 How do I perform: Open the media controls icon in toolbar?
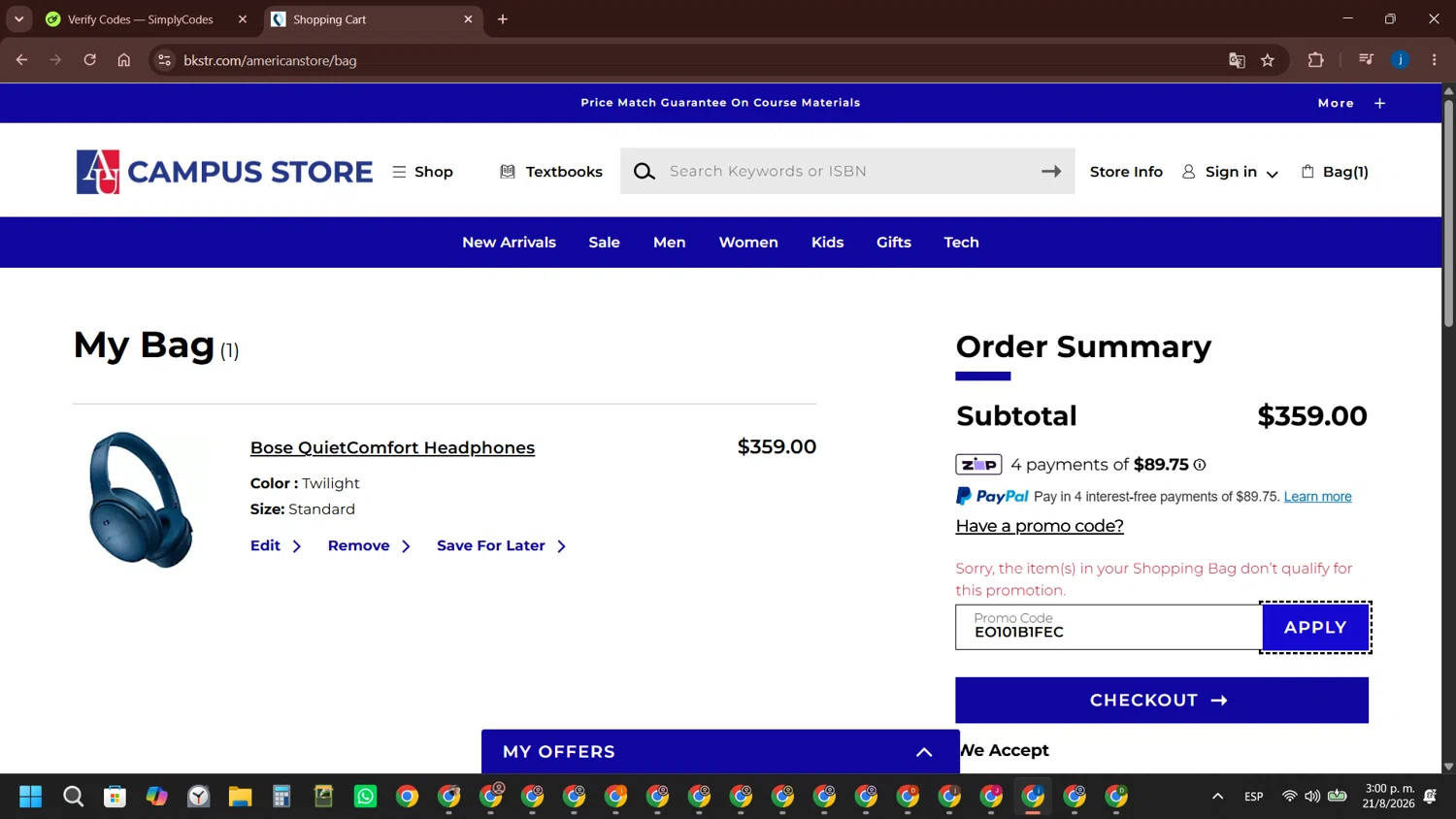tap(1367, 60)
